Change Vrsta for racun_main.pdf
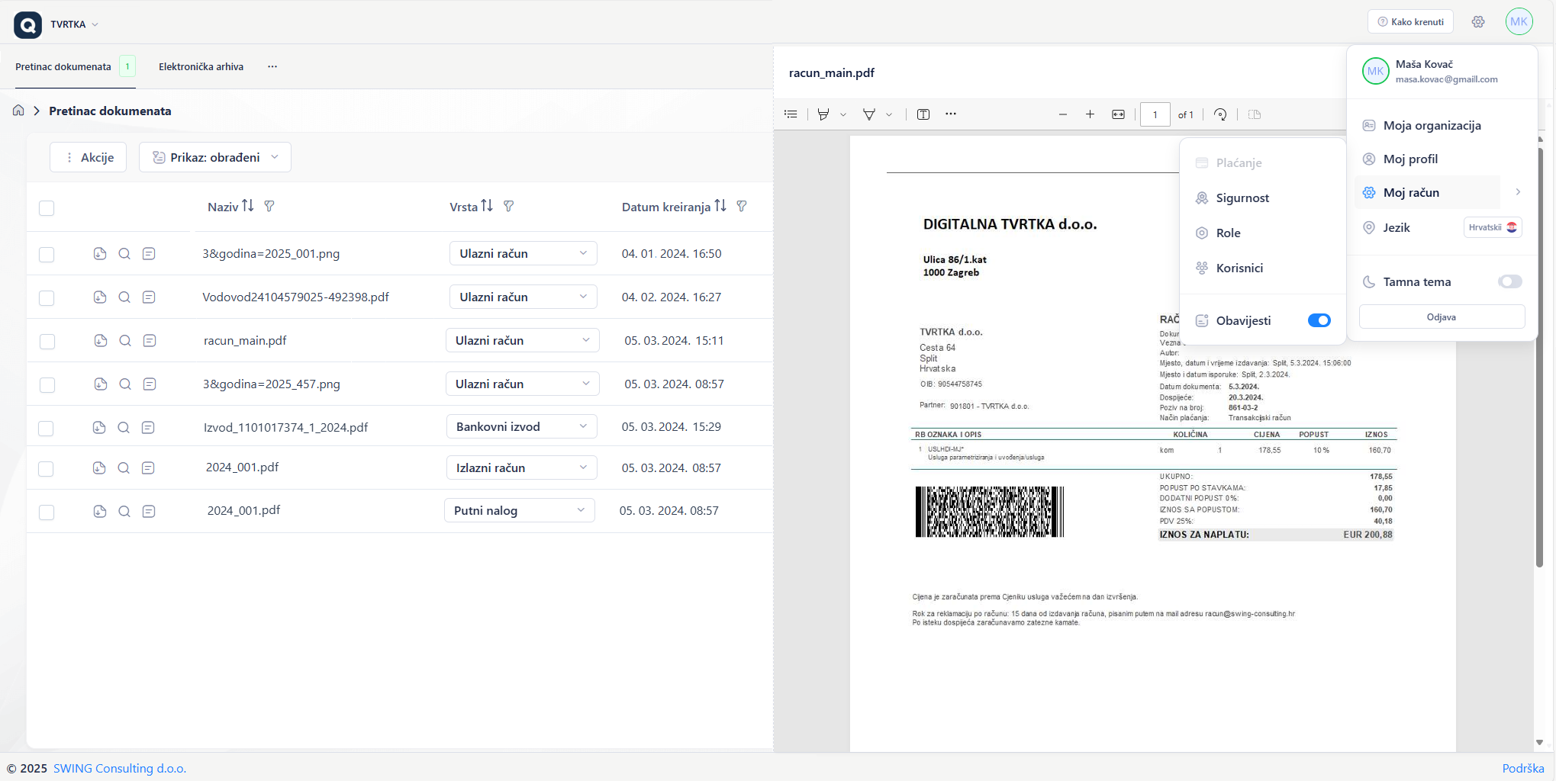Screen dimensions: 1556x784 pos(523,340)
